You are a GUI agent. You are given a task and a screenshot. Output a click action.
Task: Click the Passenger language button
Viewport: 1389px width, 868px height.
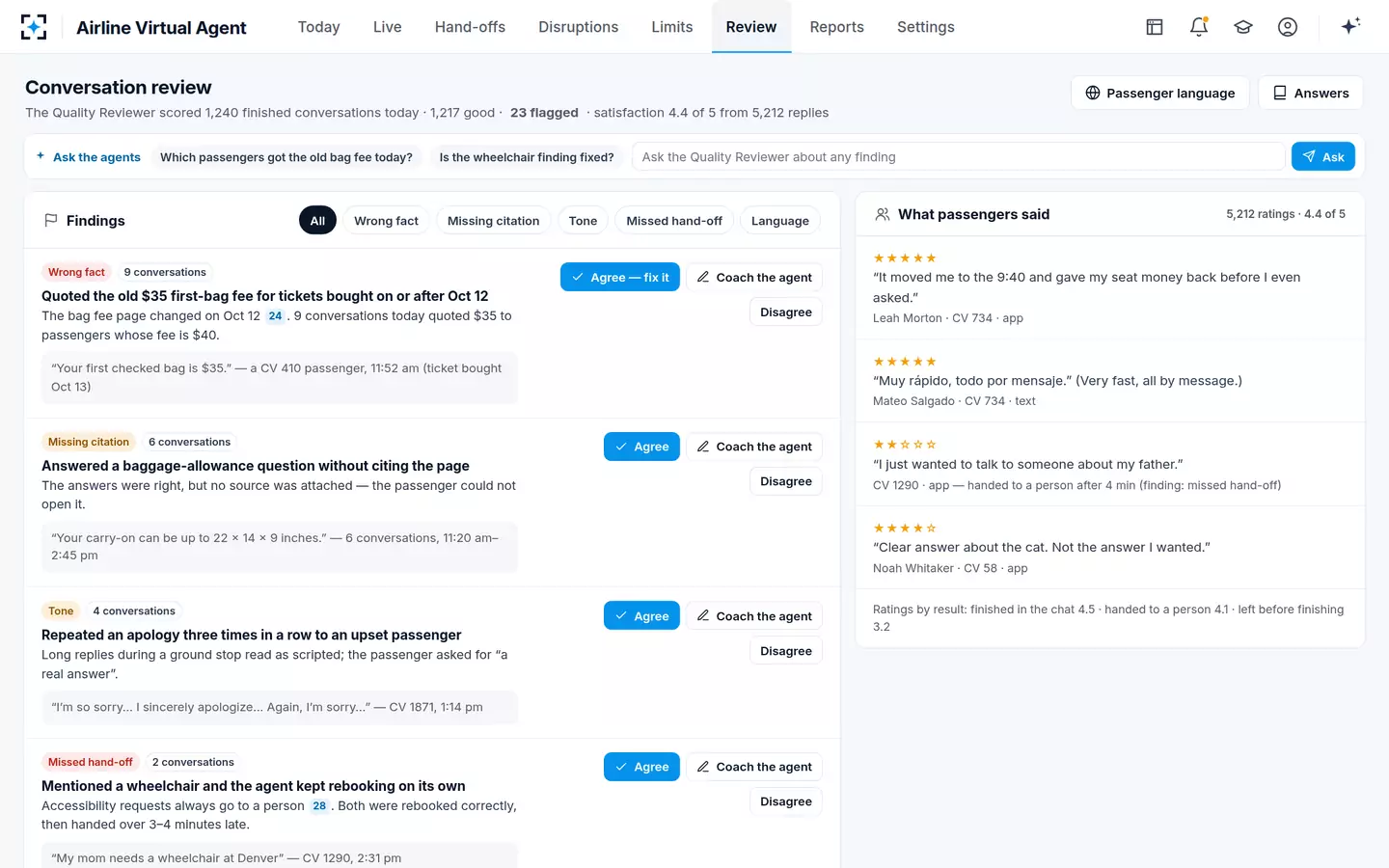point(1160,93)
